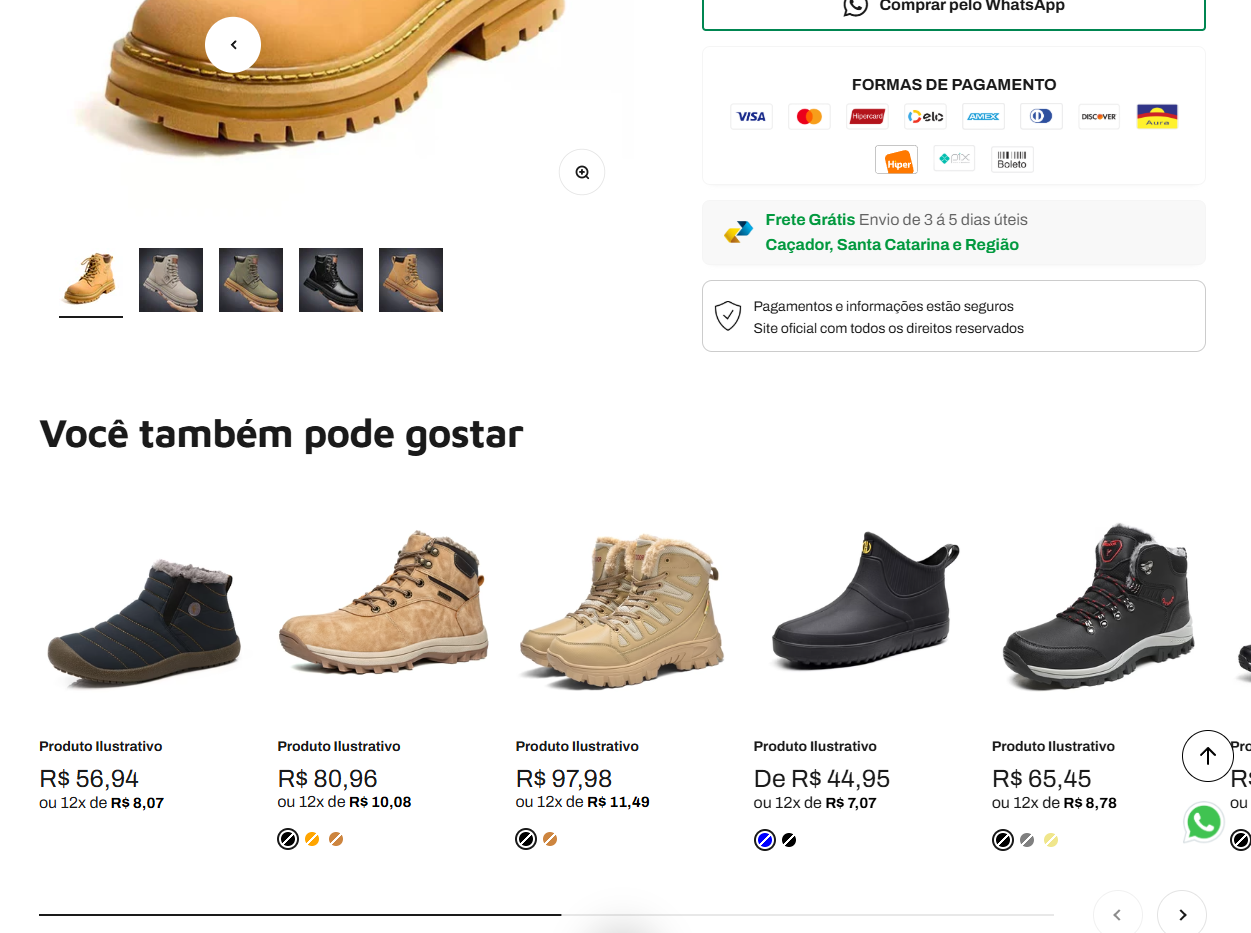Select the yellow swatch on the black hiking boot
Viewport: 1251px width, 933px height.
click(1050, 840)
